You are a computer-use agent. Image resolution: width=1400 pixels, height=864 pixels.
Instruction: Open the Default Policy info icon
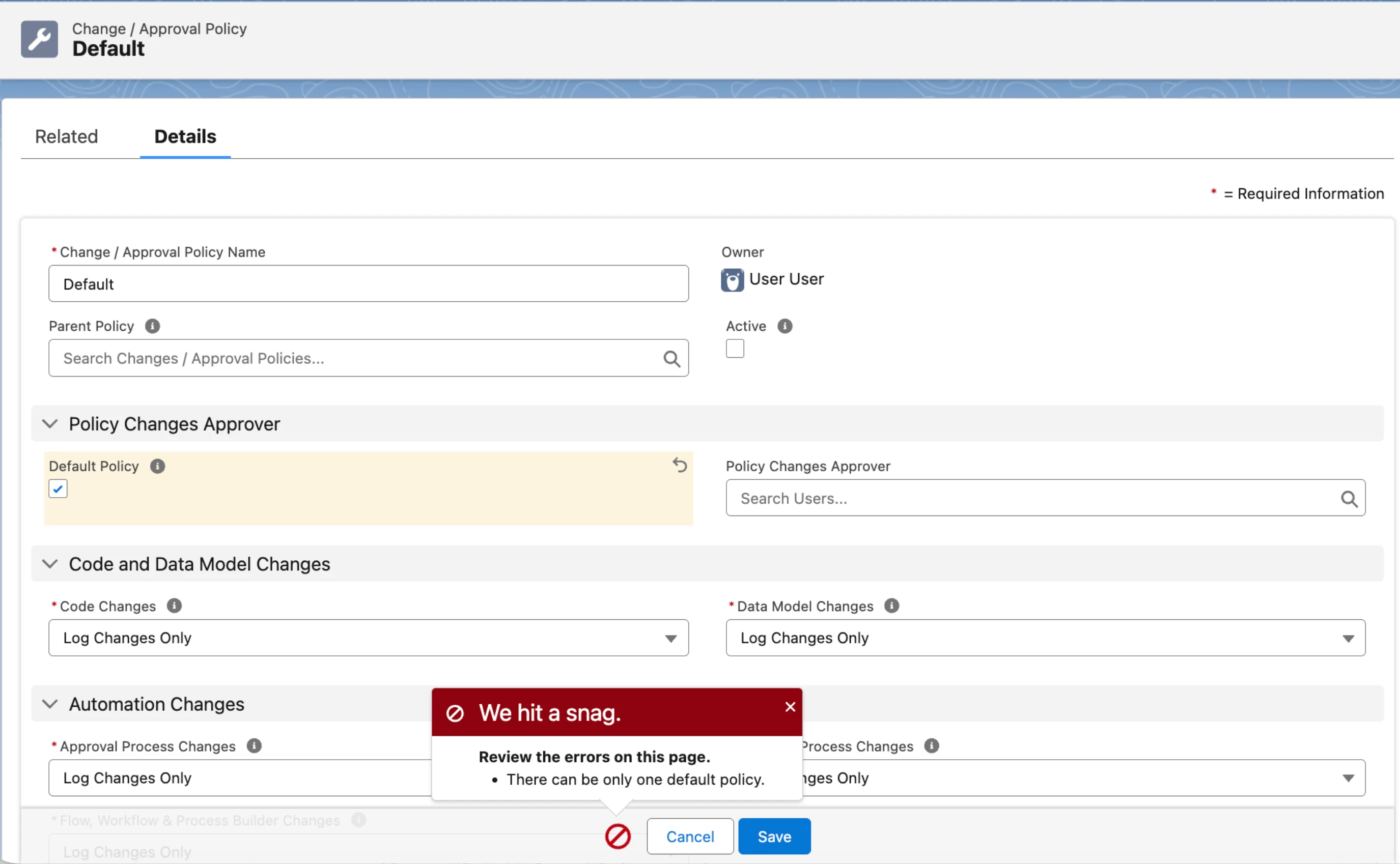point(157,466)
